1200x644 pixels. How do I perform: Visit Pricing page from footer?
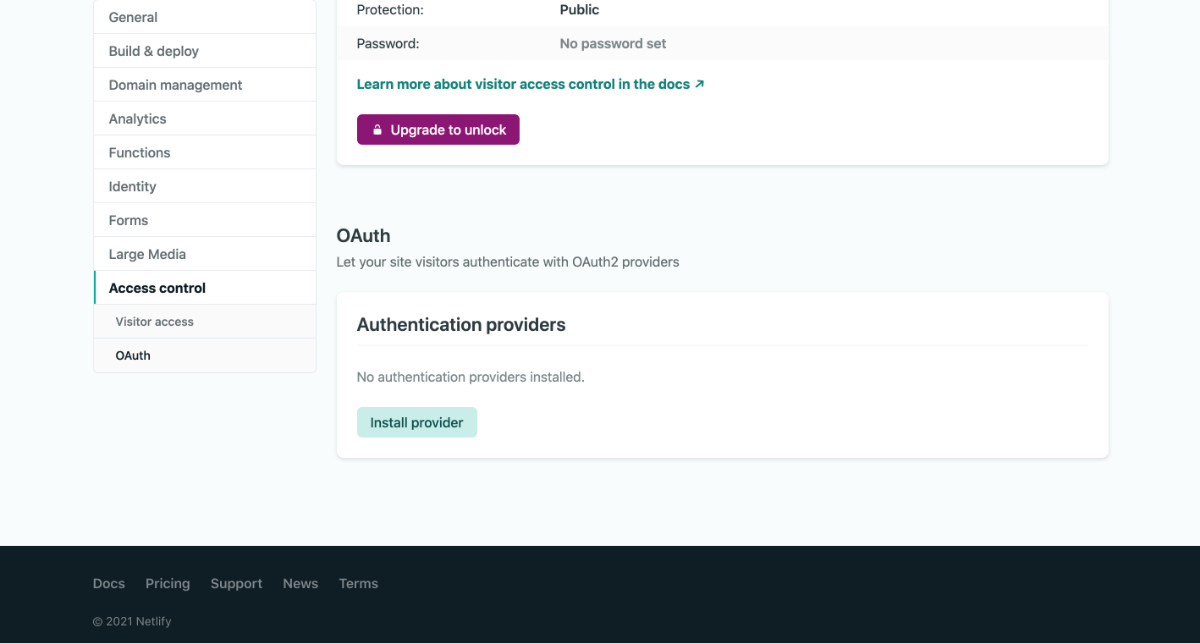coord(167,584)
